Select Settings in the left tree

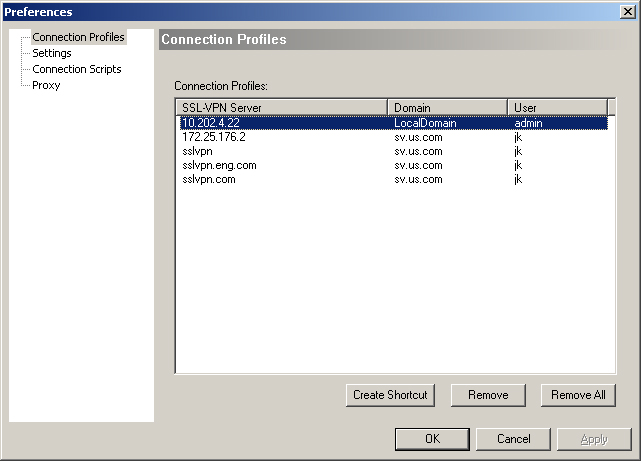(x=52, y=53)
